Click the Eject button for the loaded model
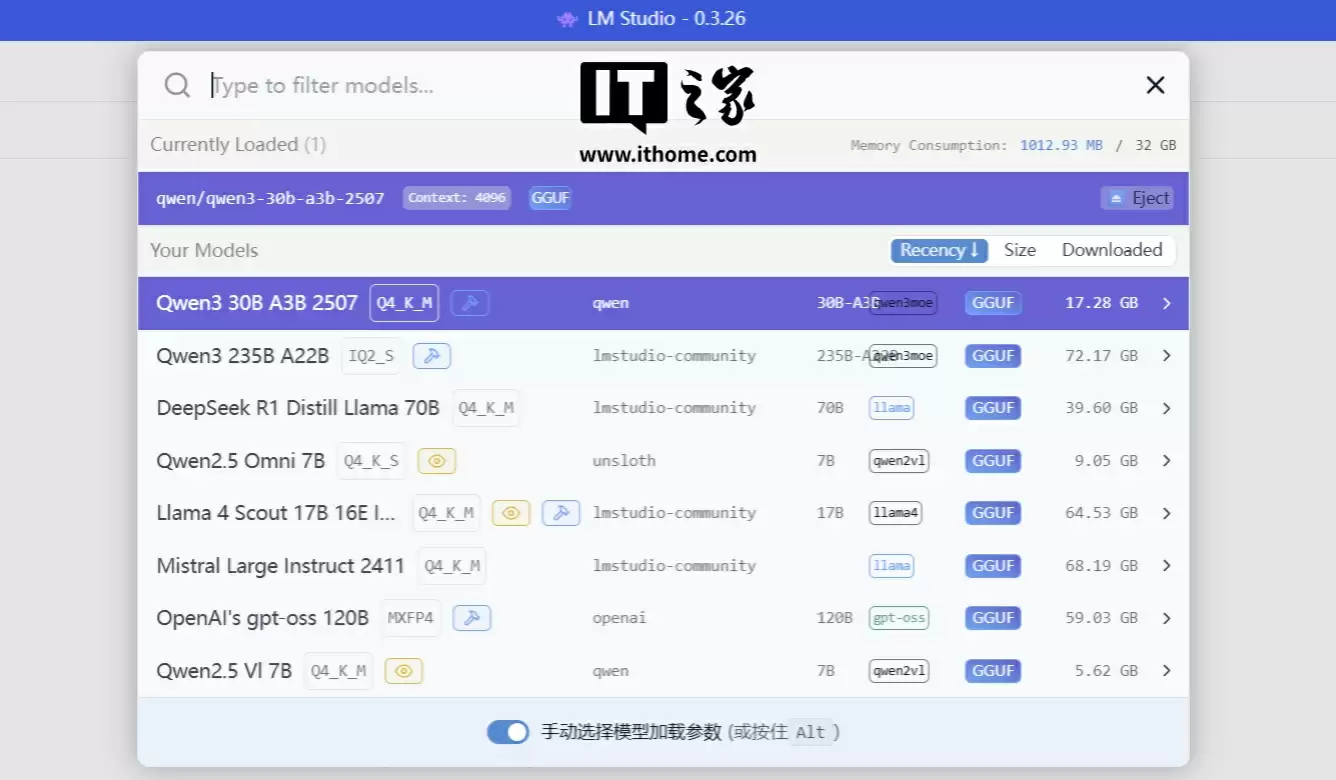The width and height of the screenshot is (1336, 780). point(1137,197)
